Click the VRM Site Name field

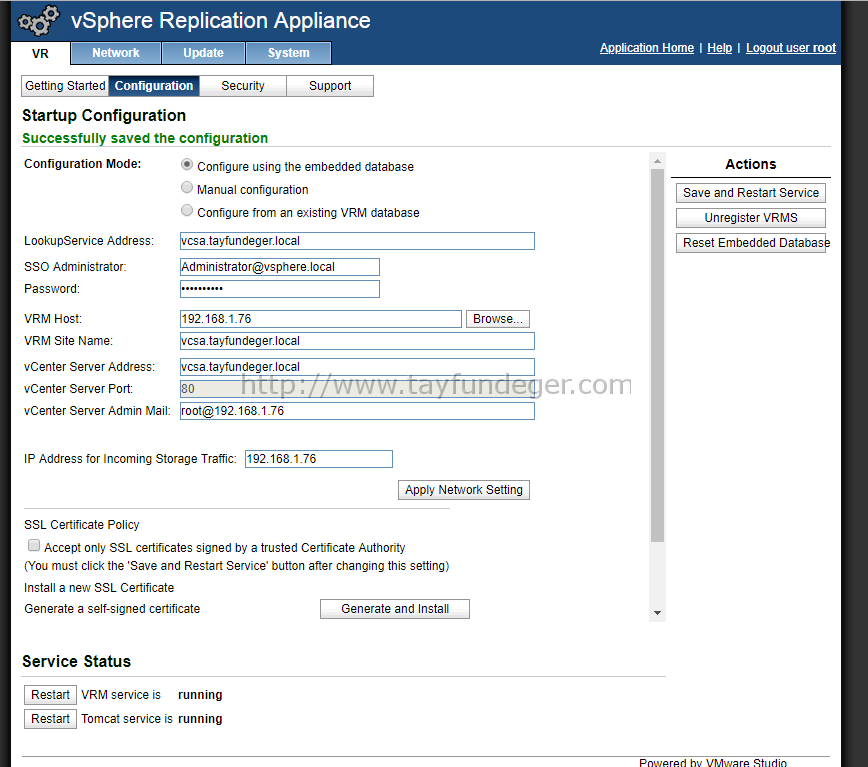point(357,341)
